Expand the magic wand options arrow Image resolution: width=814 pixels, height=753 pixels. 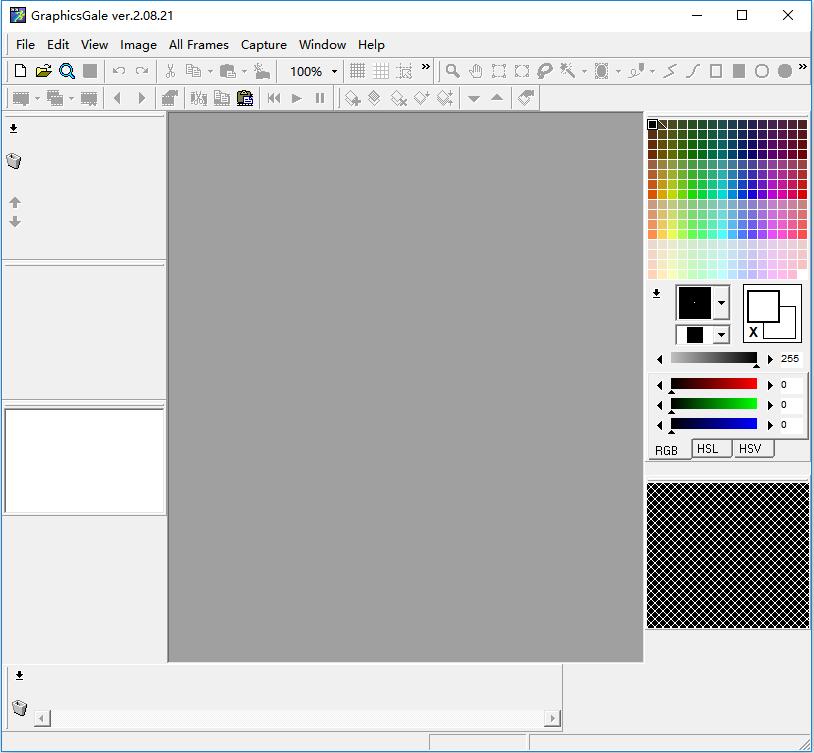[x=584, y=71]
